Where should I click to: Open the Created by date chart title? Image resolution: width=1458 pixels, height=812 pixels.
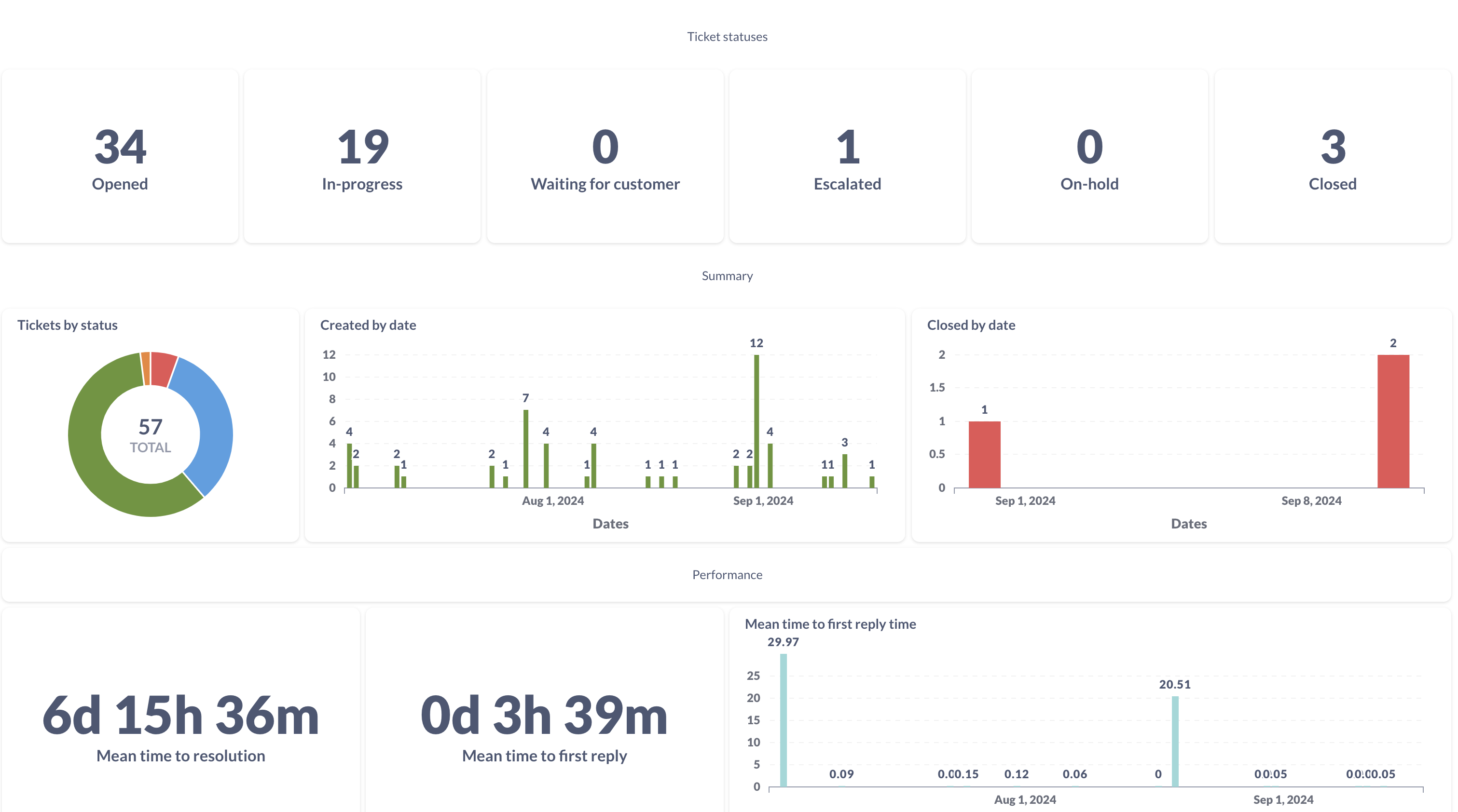point(368,325)
